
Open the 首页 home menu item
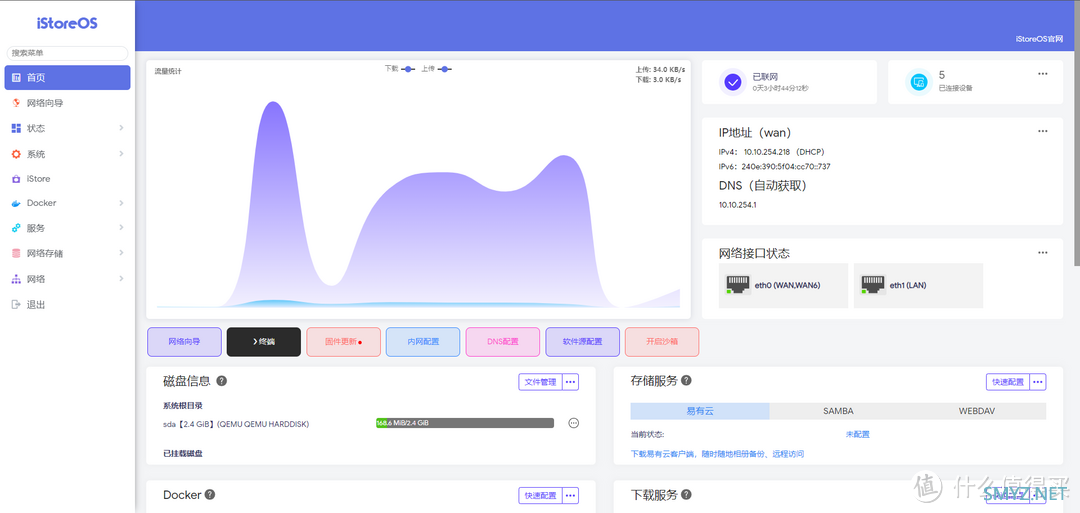pyautogui.click(x=67, y=78)
